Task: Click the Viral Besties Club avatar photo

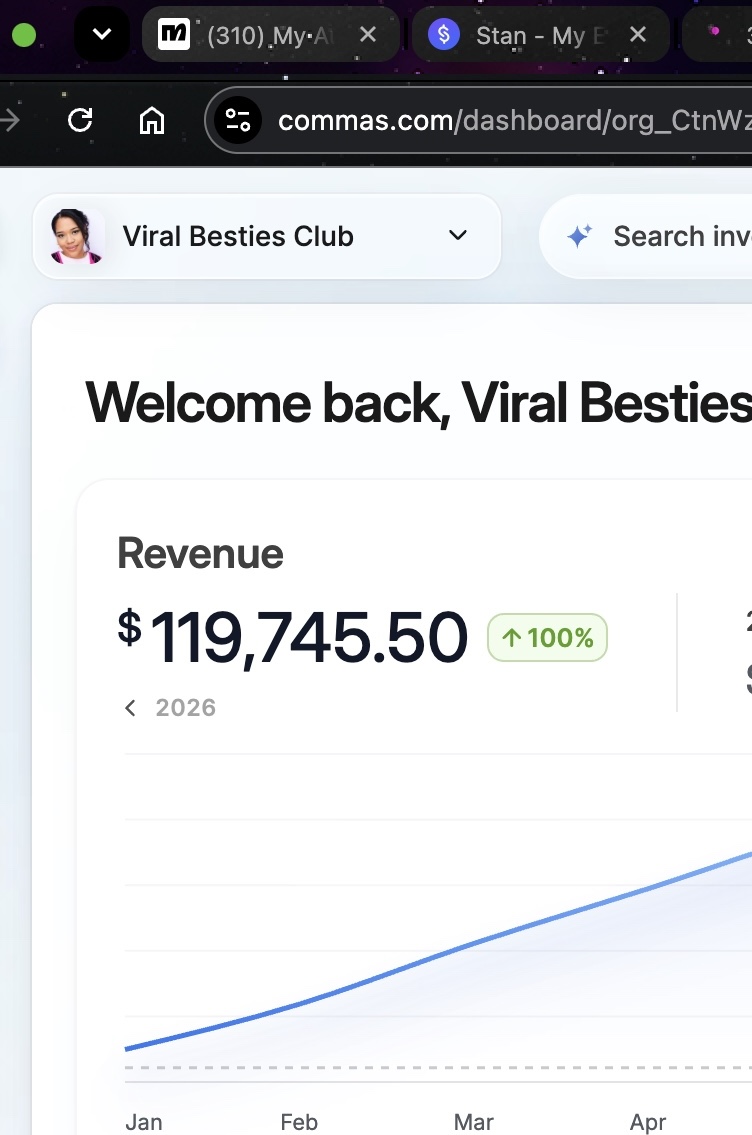Action: pos(75,236)
